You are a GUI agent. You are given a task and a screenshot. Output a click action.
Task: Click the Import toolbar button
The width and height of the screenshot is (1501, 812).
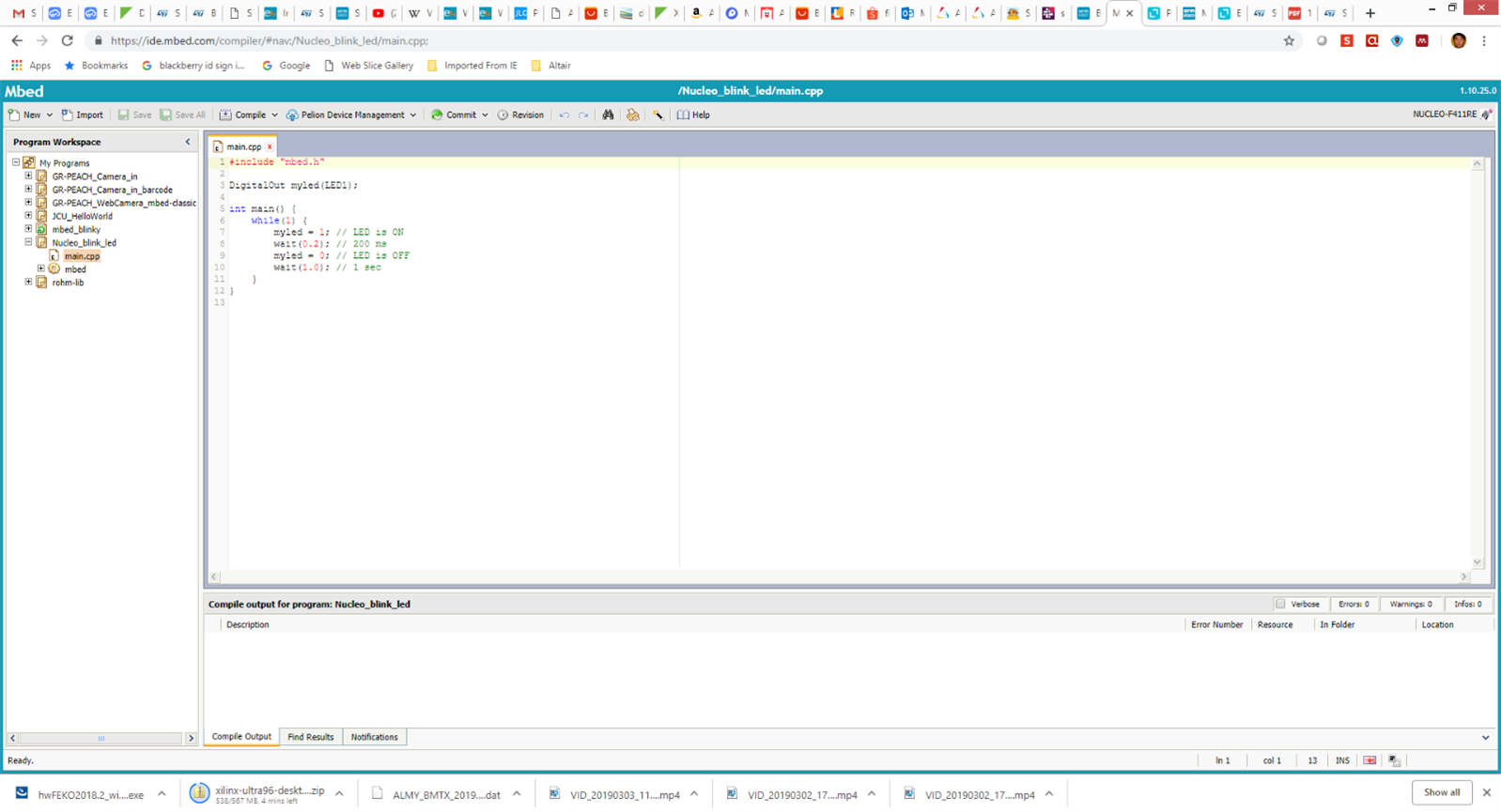point(83,115)
